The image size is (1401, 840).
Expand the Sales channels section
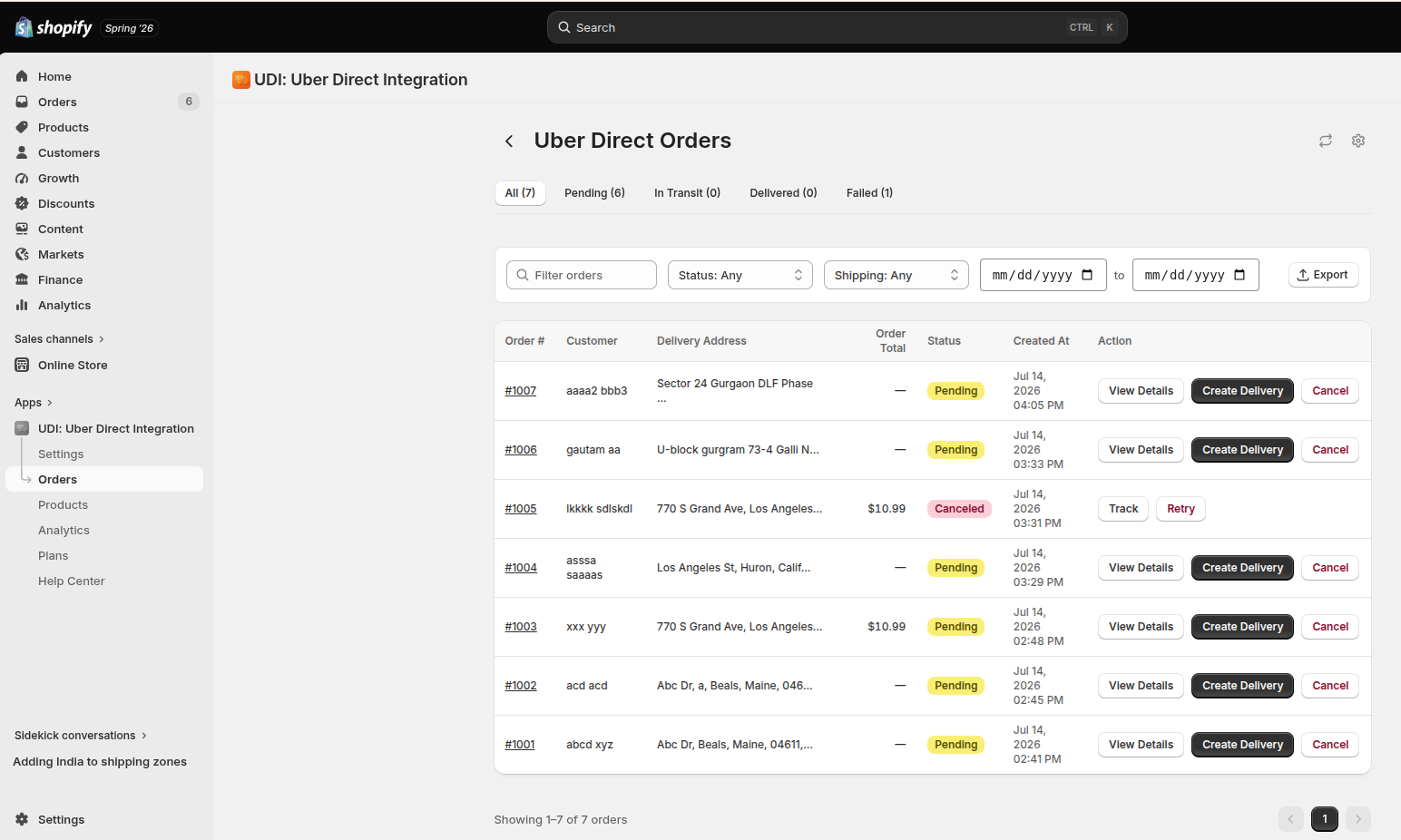tap(59, 338)
